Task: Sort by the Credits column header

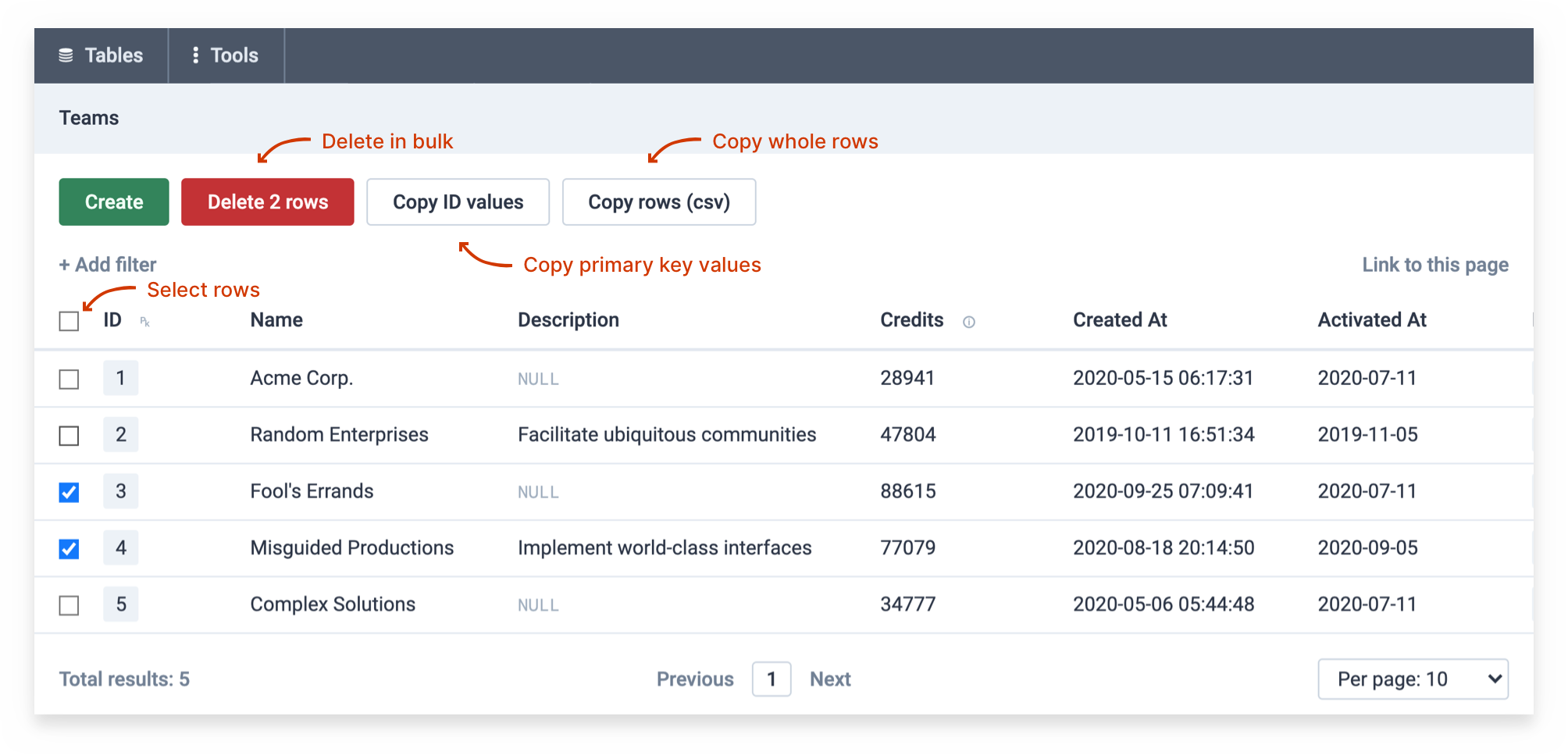Action: tap(912, 320)
